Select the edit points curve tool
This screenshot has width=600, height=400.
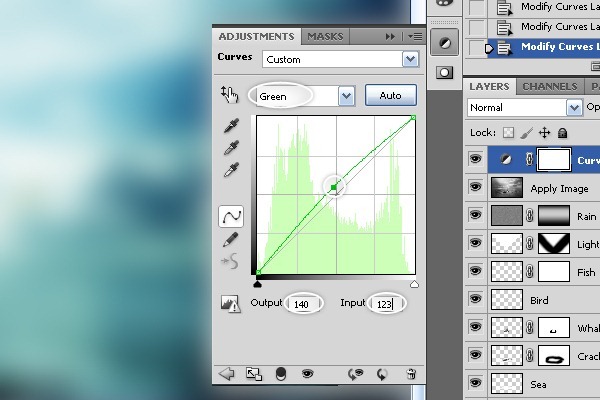pos(231,217)
